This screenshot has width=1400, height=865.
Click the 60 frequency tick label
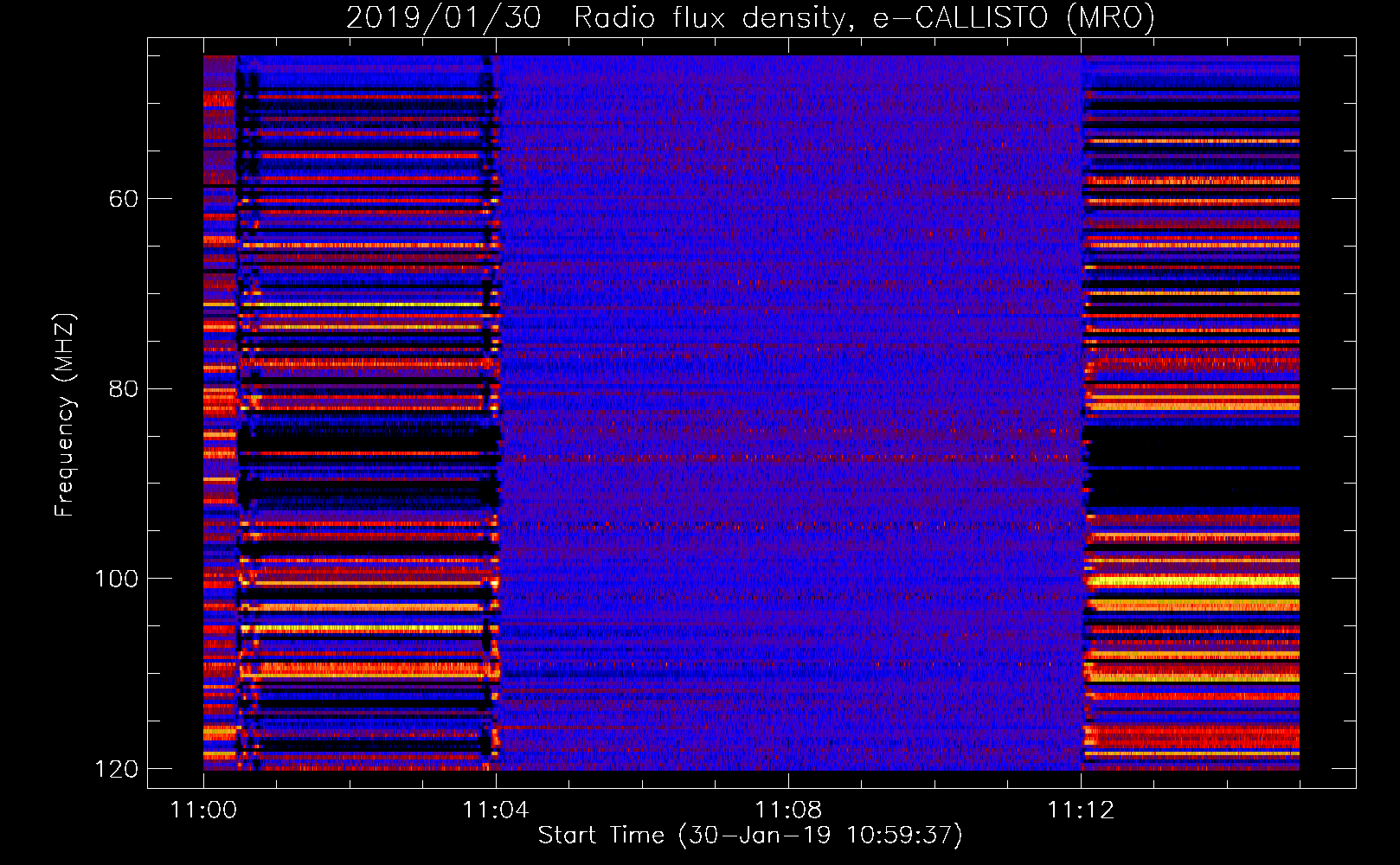124,199
